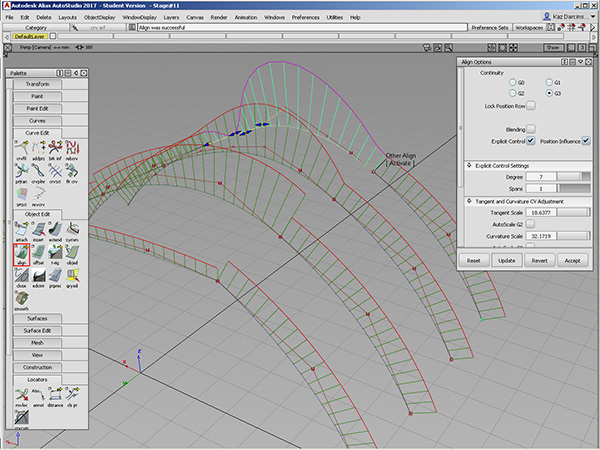Open the Preference Sets button
Screen dimensions: 600x450
(490, 28)
